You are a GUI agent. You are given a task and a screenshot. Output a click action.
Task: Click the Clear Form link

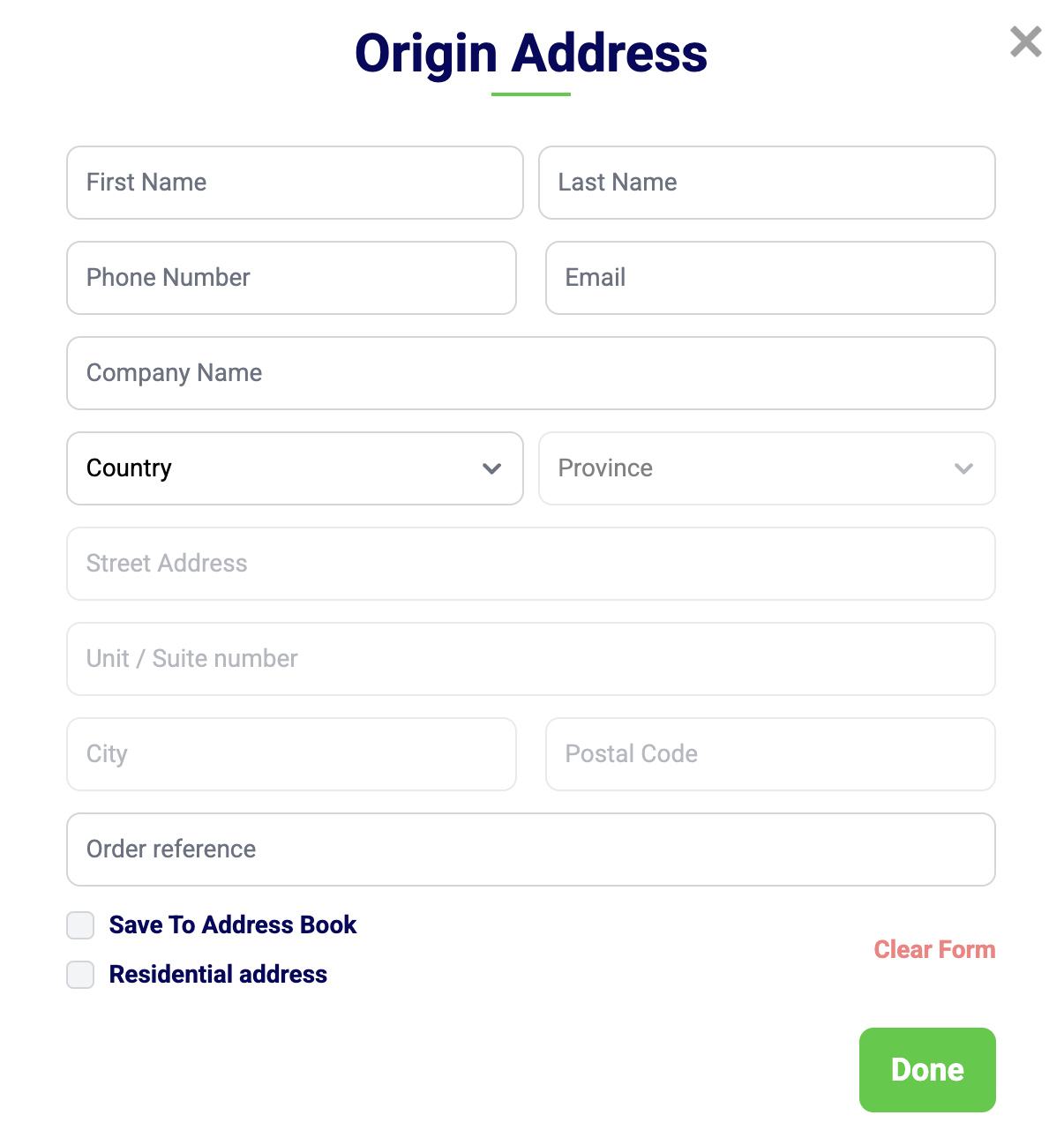[934, 950]
